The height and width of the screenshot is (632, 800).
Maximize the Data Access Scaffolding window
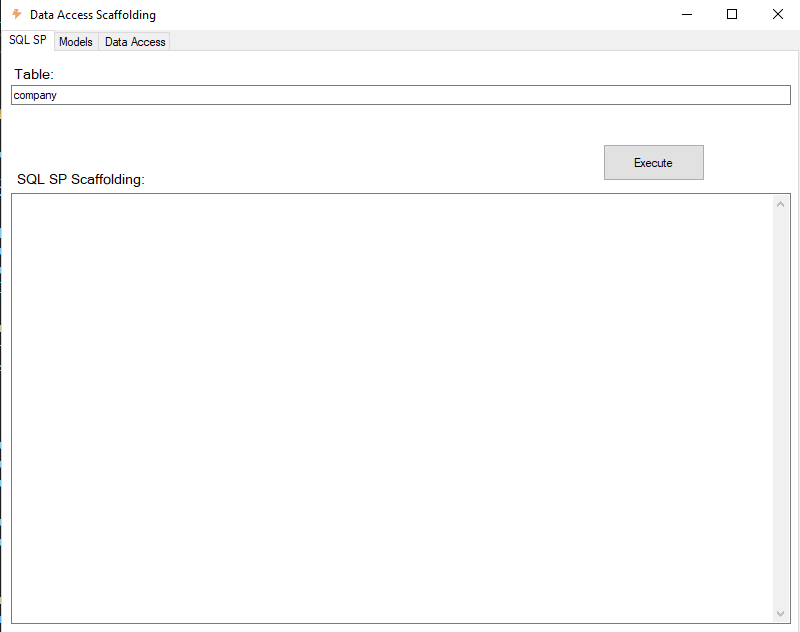(x=732, y=15)
